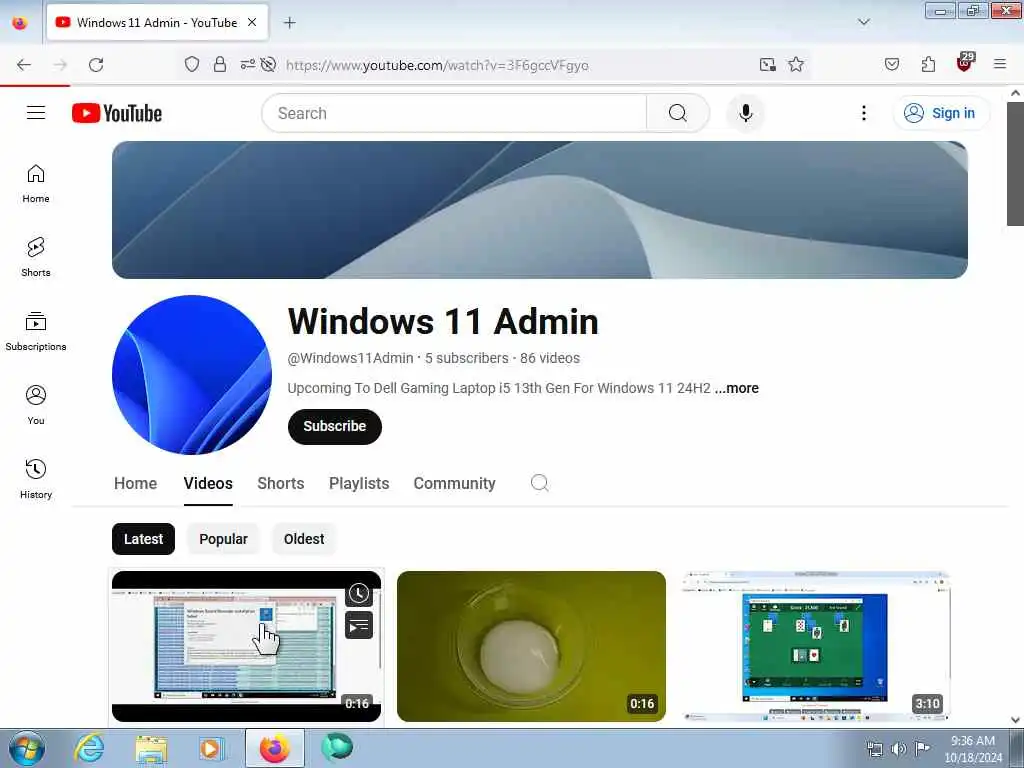Search within the channel using the magnifier icon
1024x768 pixels.
click(539, 483)
